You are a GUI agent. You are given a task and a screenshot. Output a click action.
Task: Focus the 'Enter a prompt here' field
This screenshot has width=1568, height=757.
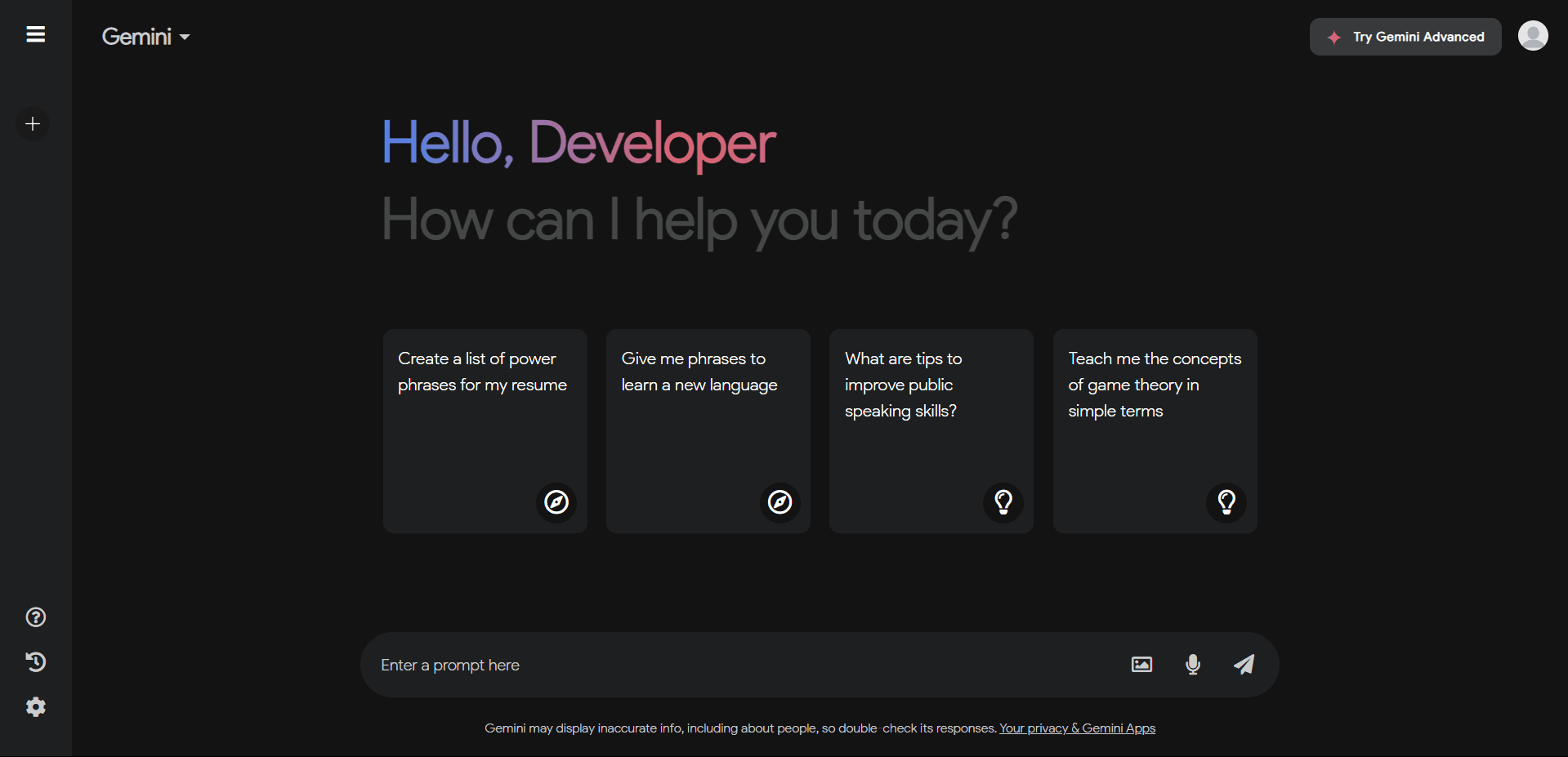pyautogui.click(x=745, y=665)
